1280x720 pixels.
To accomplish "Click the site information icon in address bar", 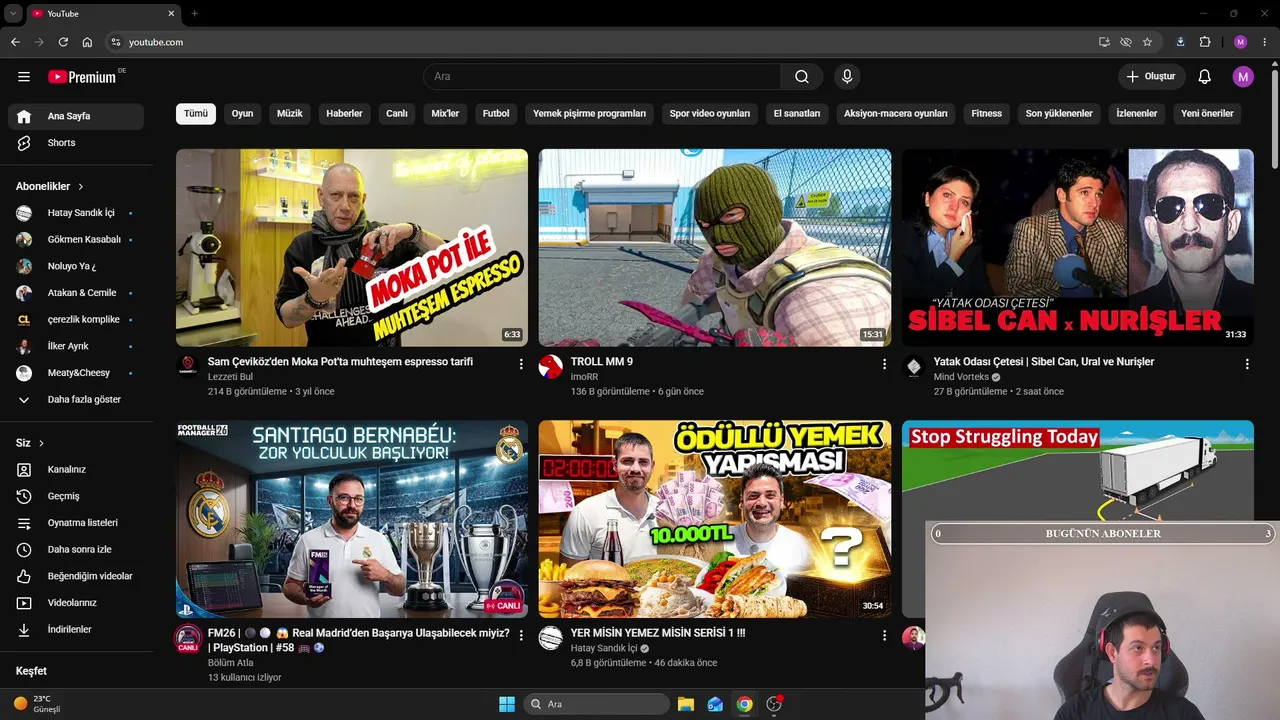I will pyautogui.click(x=115, y=42).
